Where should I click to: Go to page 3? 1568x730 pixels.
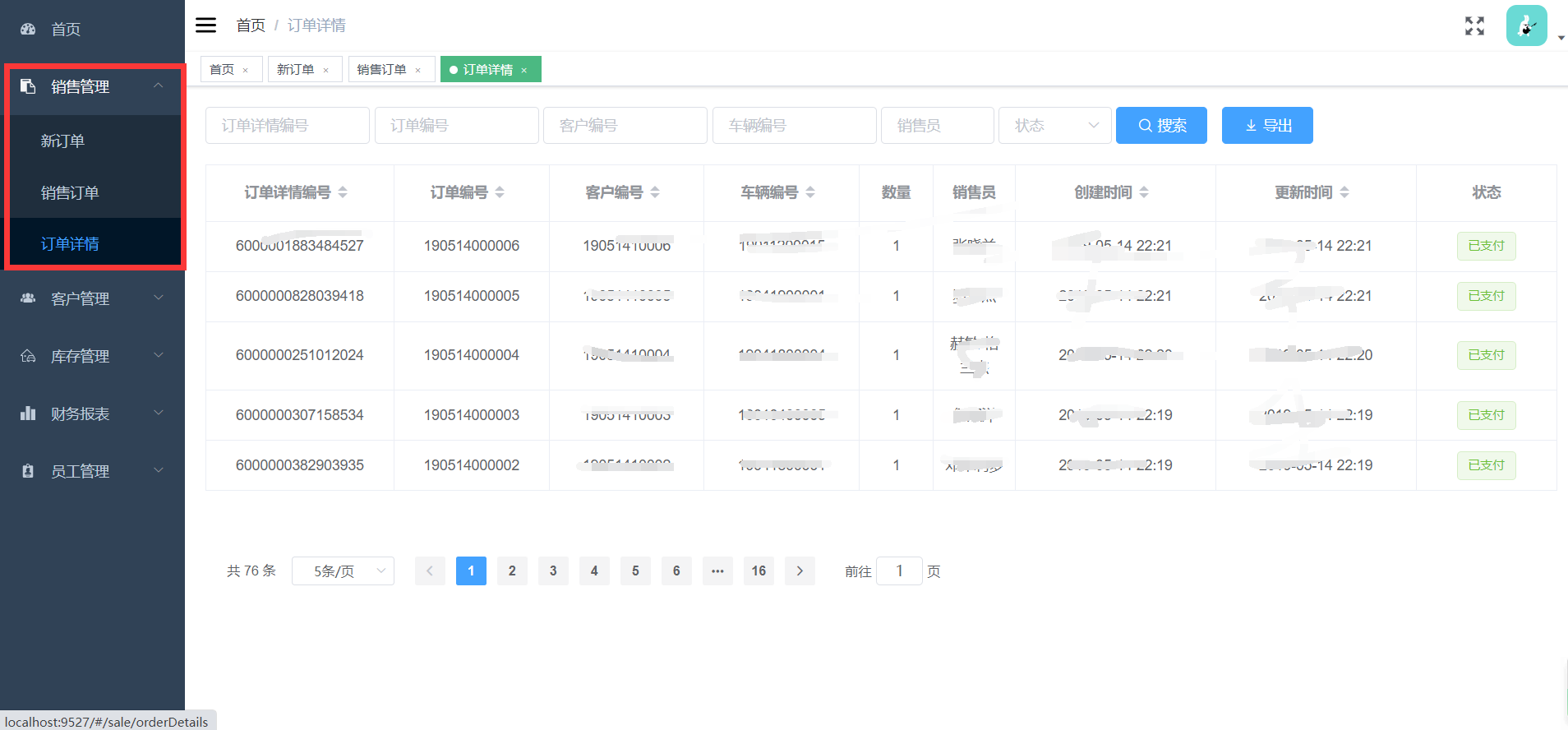point(553,571)
